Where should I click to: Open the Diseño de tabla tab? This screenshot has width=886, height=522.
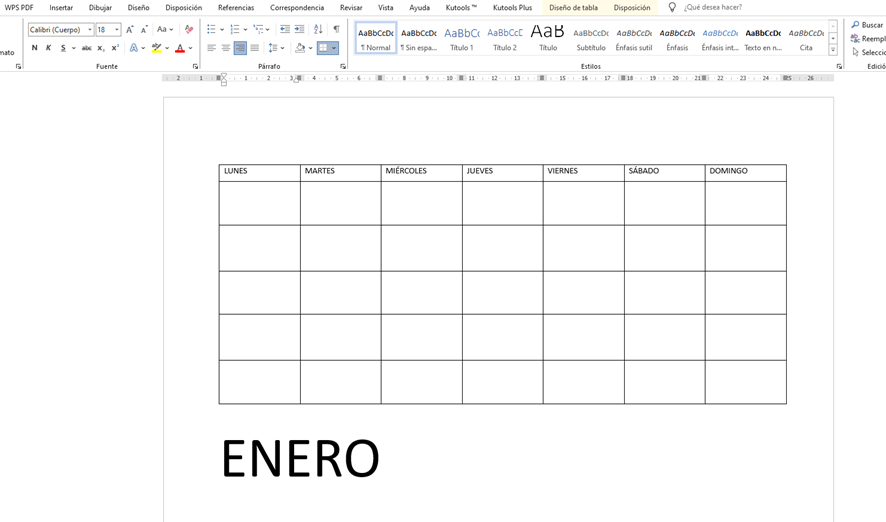tap(574, 7)
